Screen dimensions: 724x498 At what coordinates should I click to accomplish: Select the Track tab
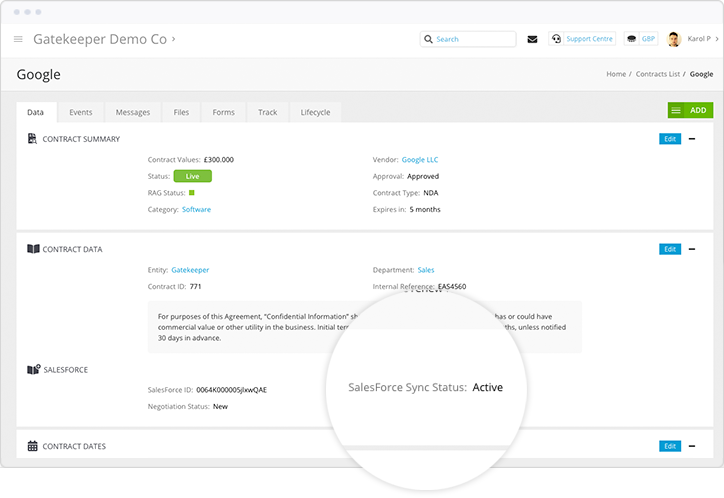click(268, 112)
